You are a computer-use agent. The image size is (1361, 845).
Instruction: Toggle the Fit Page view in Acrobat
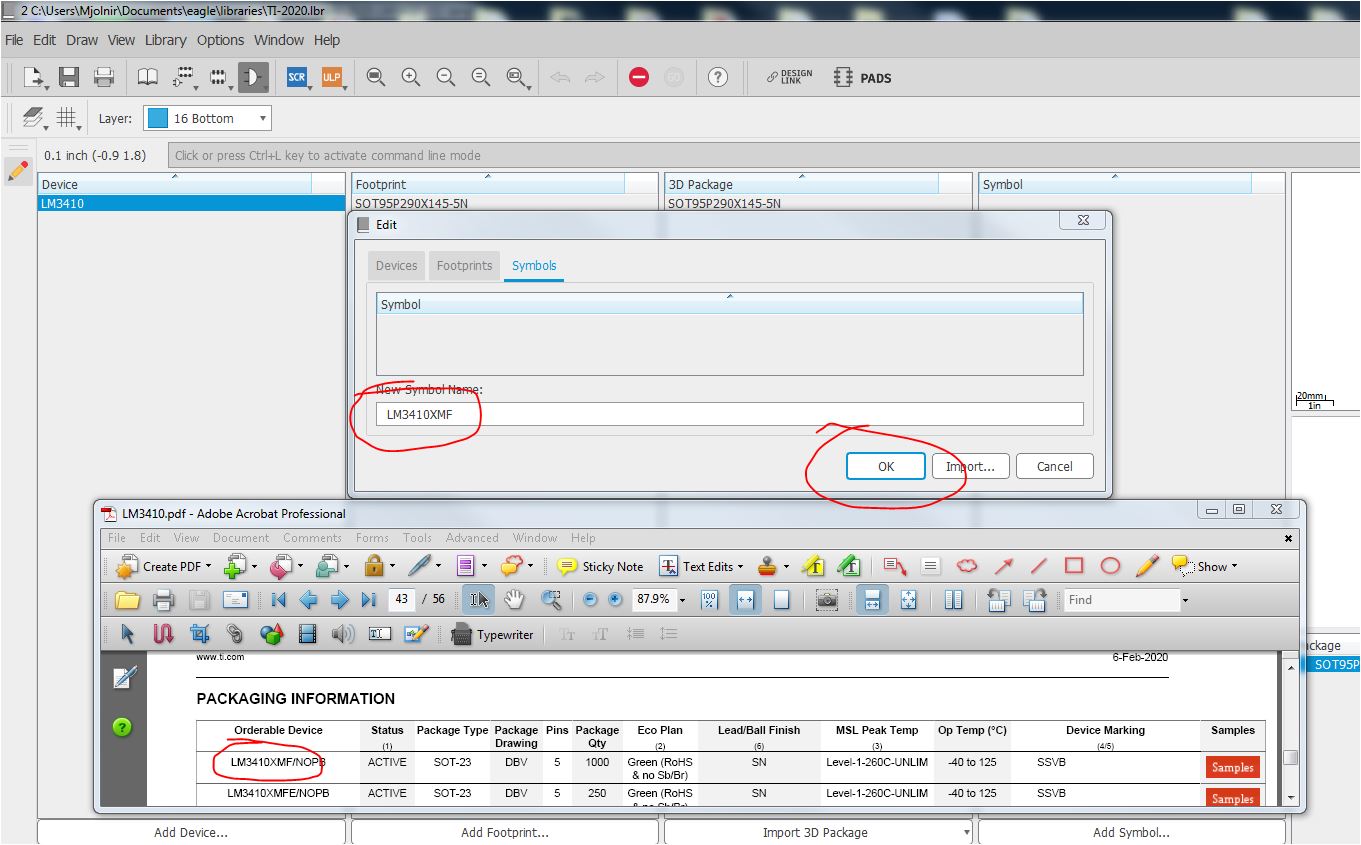click(781, 600)
